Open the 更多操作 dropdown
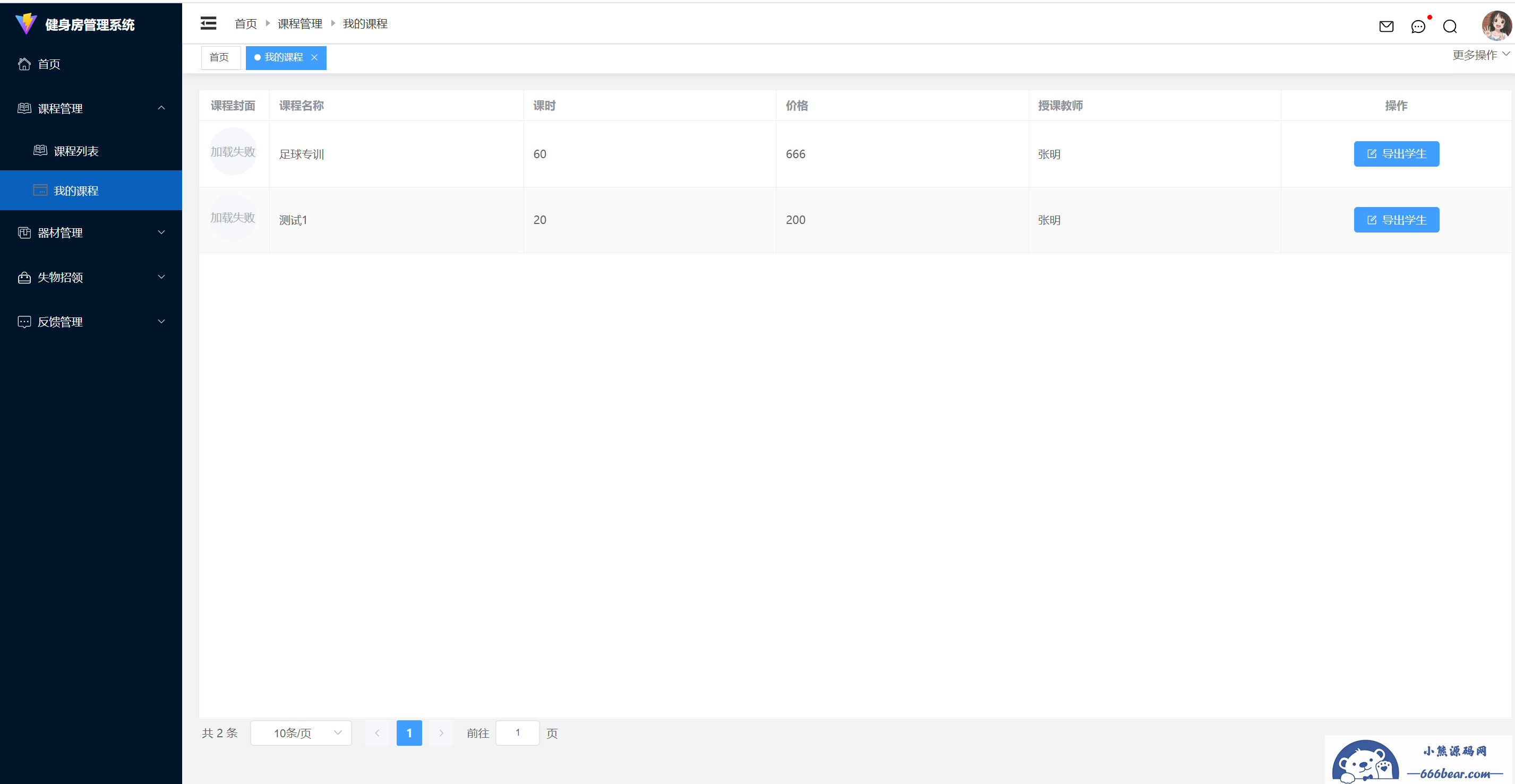Viewport: 1515px width, 784px height. pos(1481,55)
